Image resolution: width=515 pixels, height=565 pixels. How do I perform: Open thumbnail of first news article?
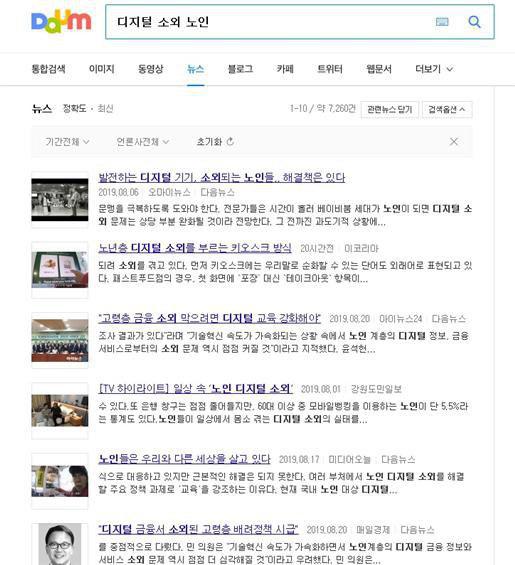pos(60,200)
